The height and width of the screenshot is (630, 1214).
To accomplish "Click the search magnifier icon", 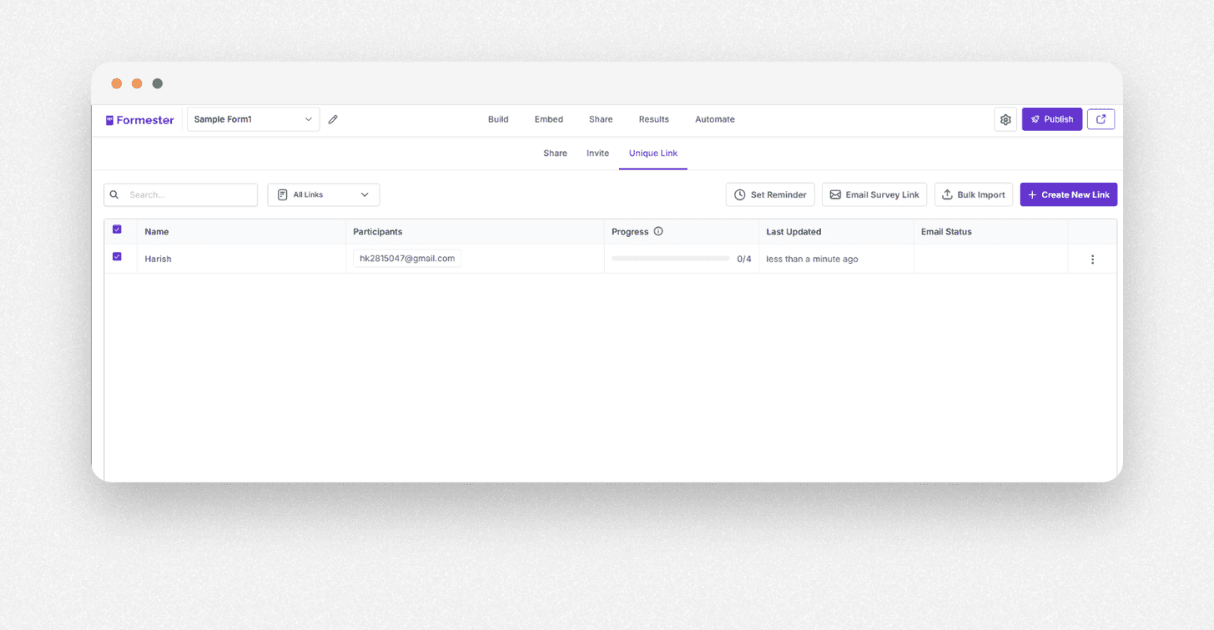I will coord(115,194).
